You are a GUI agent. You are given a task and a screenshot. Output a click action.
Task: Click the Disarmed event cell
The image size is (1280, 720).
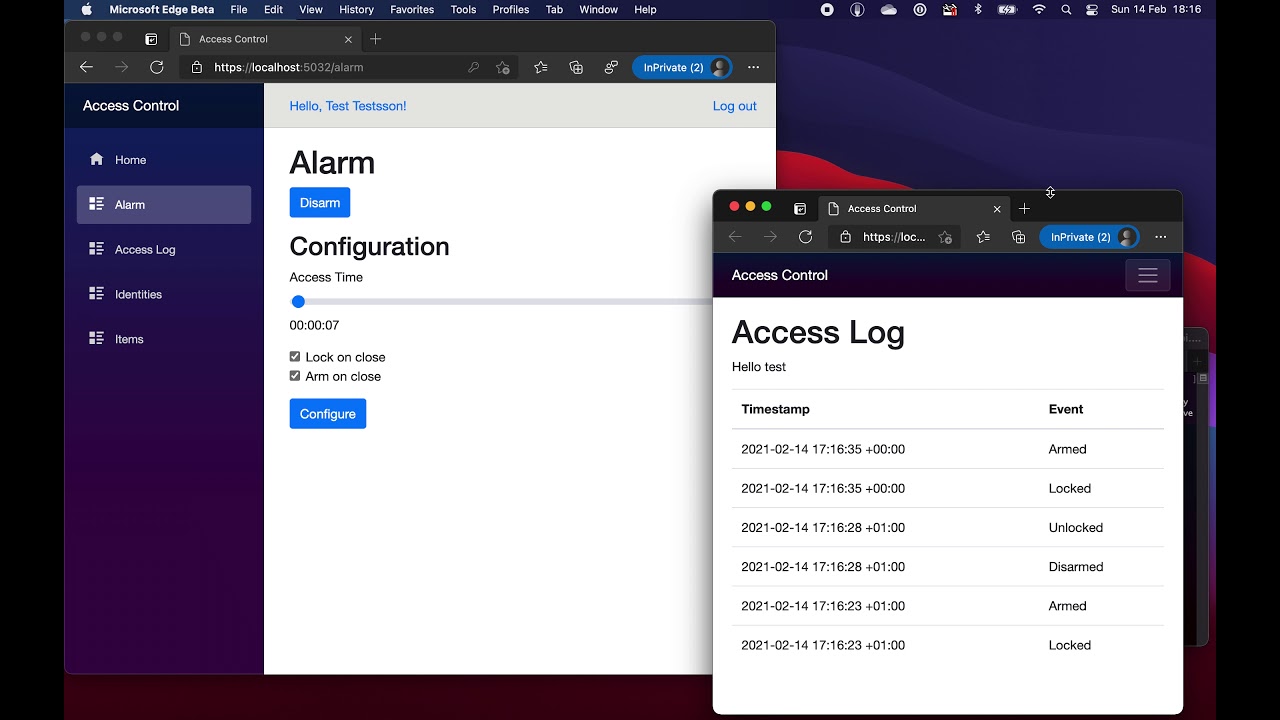click(x=1076, y=566)
